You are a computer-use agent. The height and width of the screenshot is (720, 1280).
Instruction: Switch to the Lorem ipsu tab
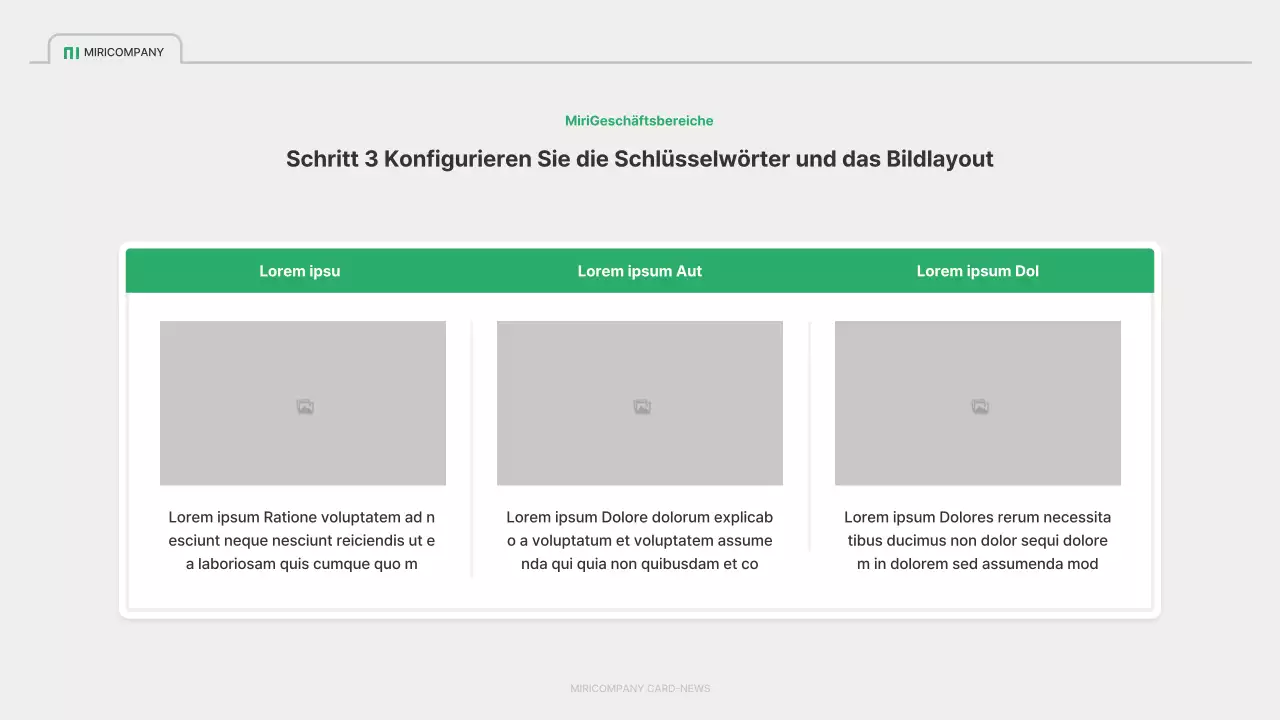pos(300,270)
